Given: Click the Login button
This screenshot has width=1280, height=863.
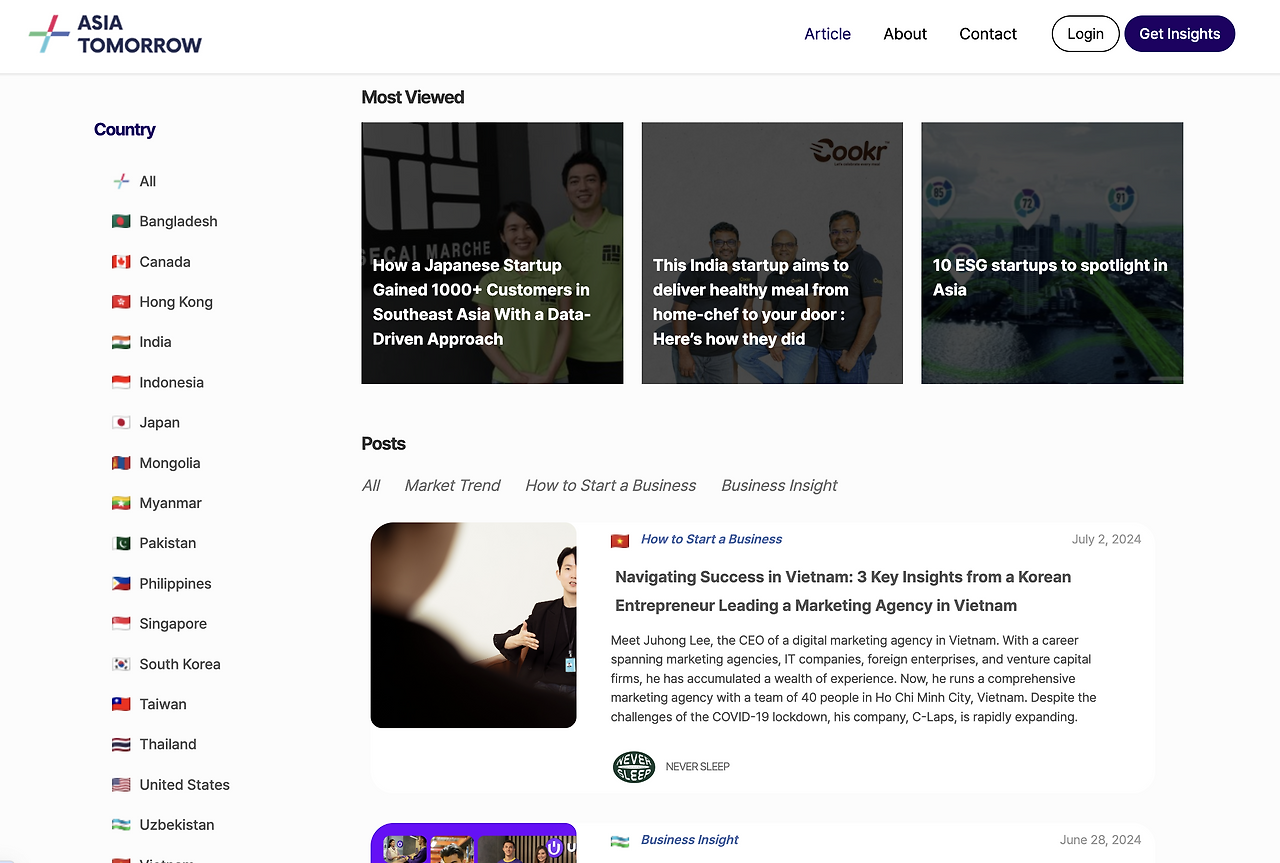Looking at the screenshot, I should click(x=1085, y=34).
